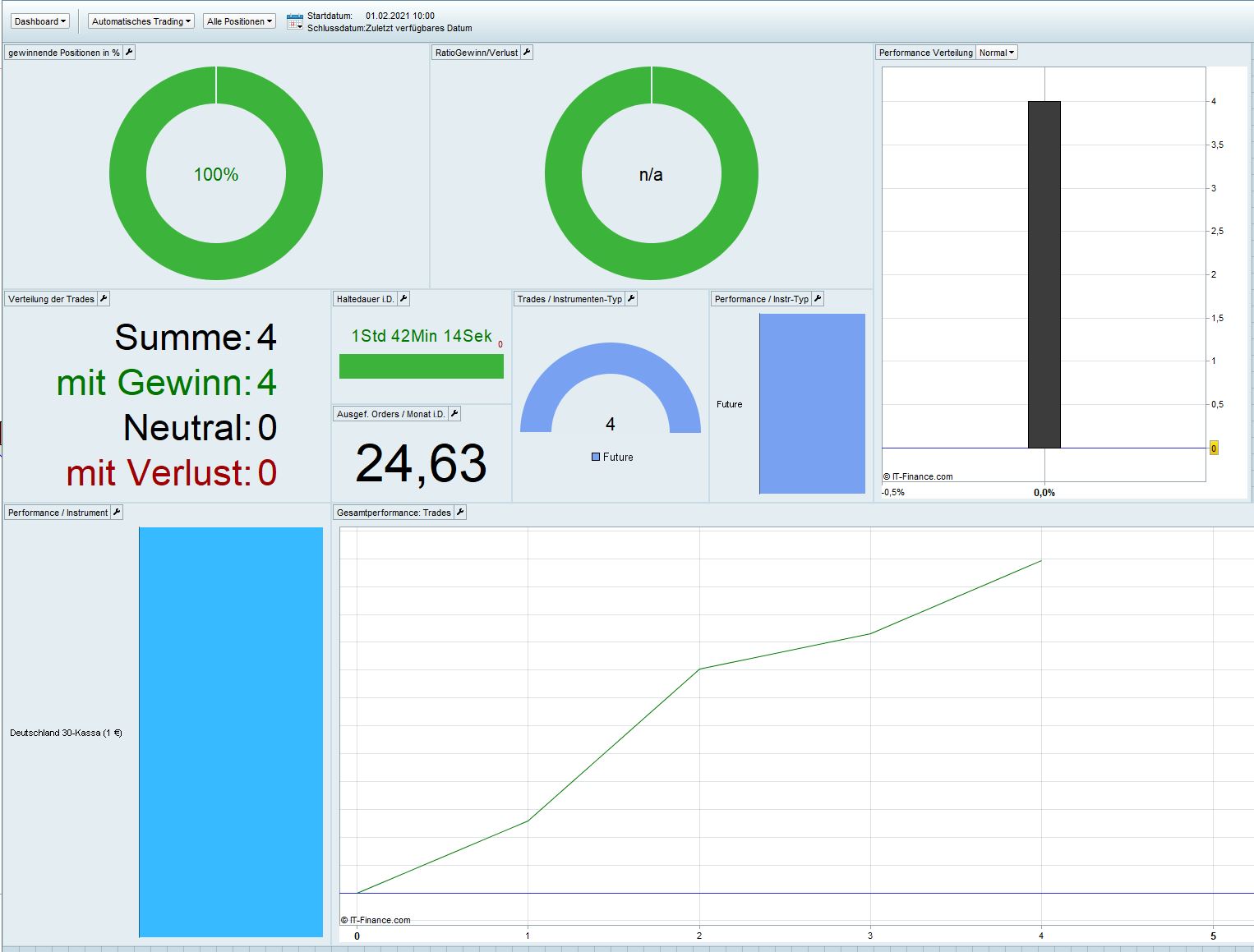Click the 'Future' label beside the performance bar
1254x952 pixels.
pos(729,404)
